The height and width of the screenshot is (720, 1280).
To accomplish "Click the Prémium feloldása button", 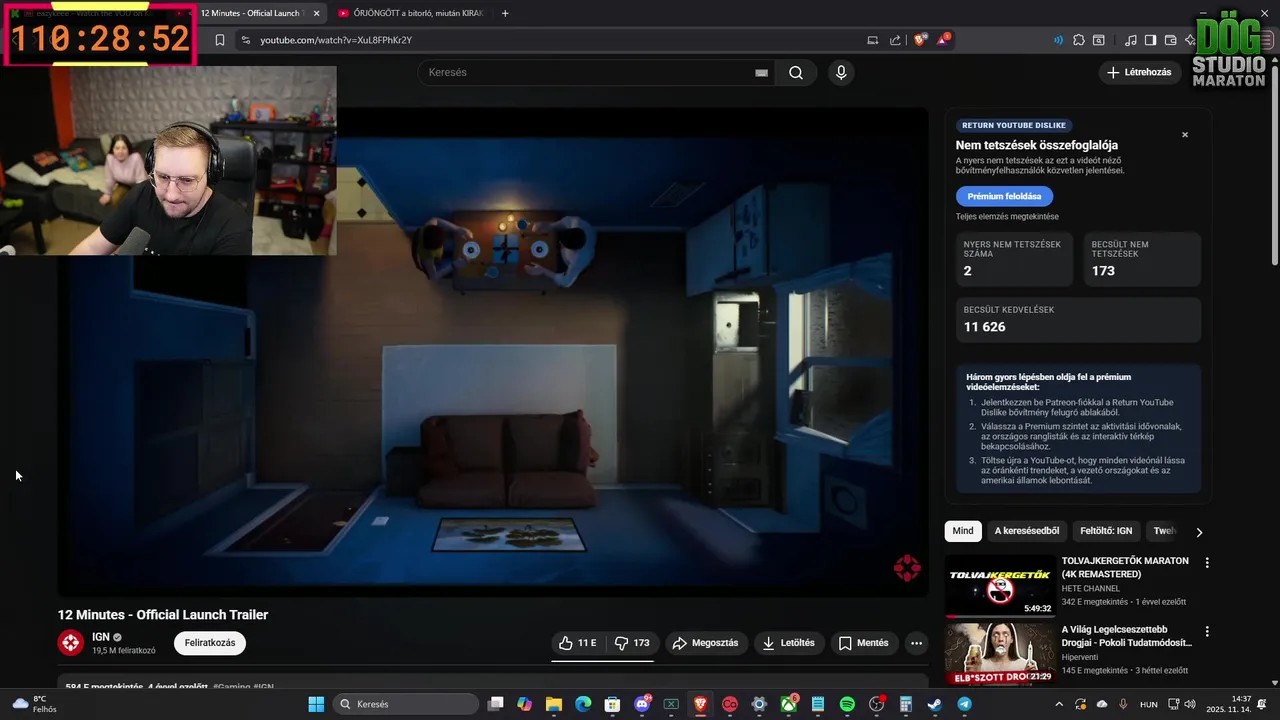I will [x=1004, y=196].
